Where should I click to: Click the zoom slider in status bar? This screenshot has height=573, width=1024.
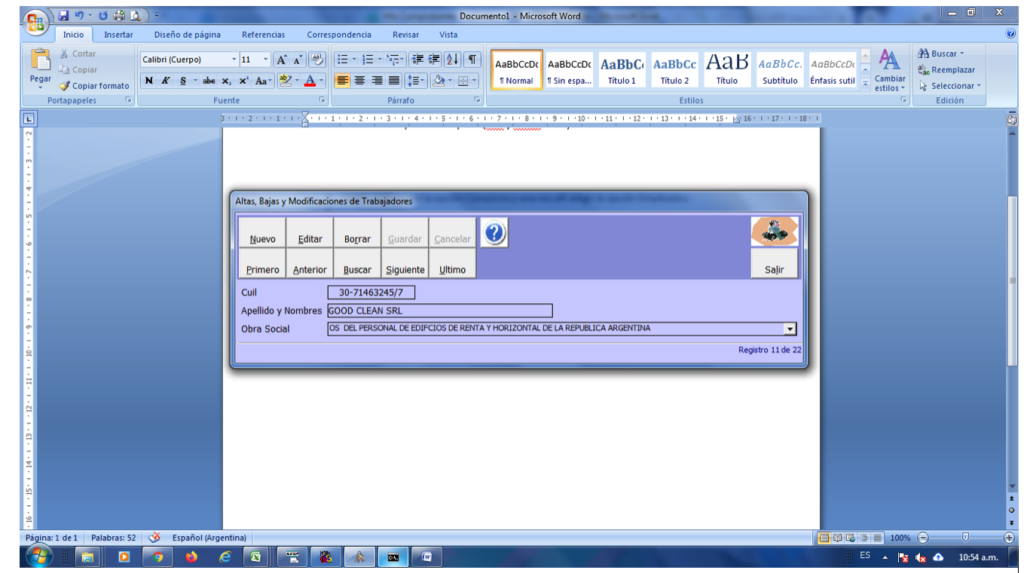pos(965,538)
